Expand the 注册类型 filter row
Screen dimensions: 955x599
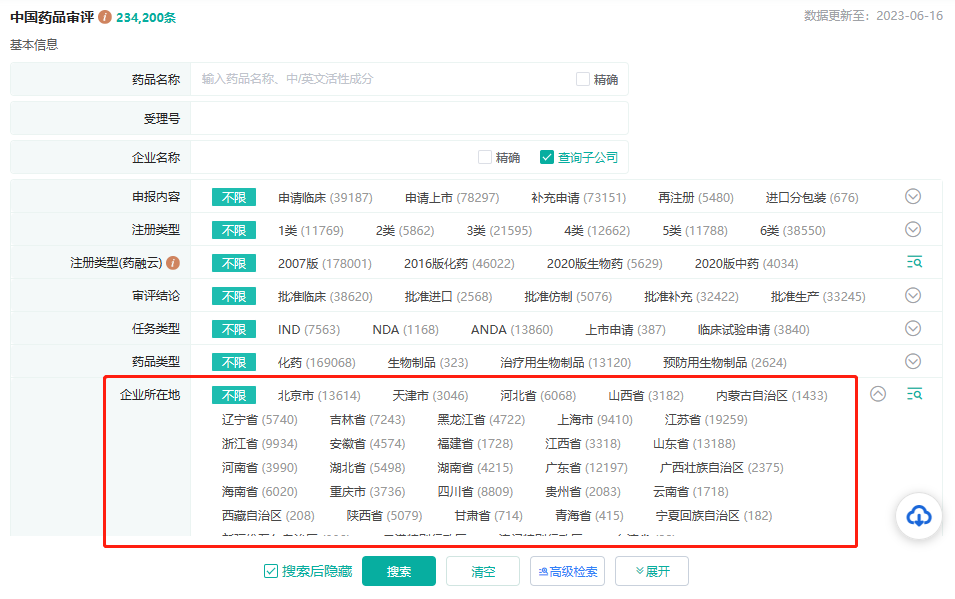click(913, 230)
